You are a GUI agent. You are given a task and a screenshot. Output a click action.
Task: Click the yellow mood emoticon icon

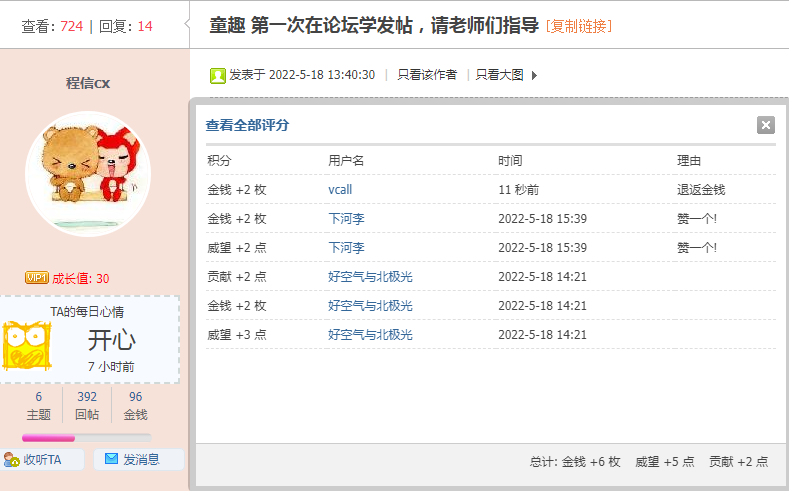(x=27, y=346)
